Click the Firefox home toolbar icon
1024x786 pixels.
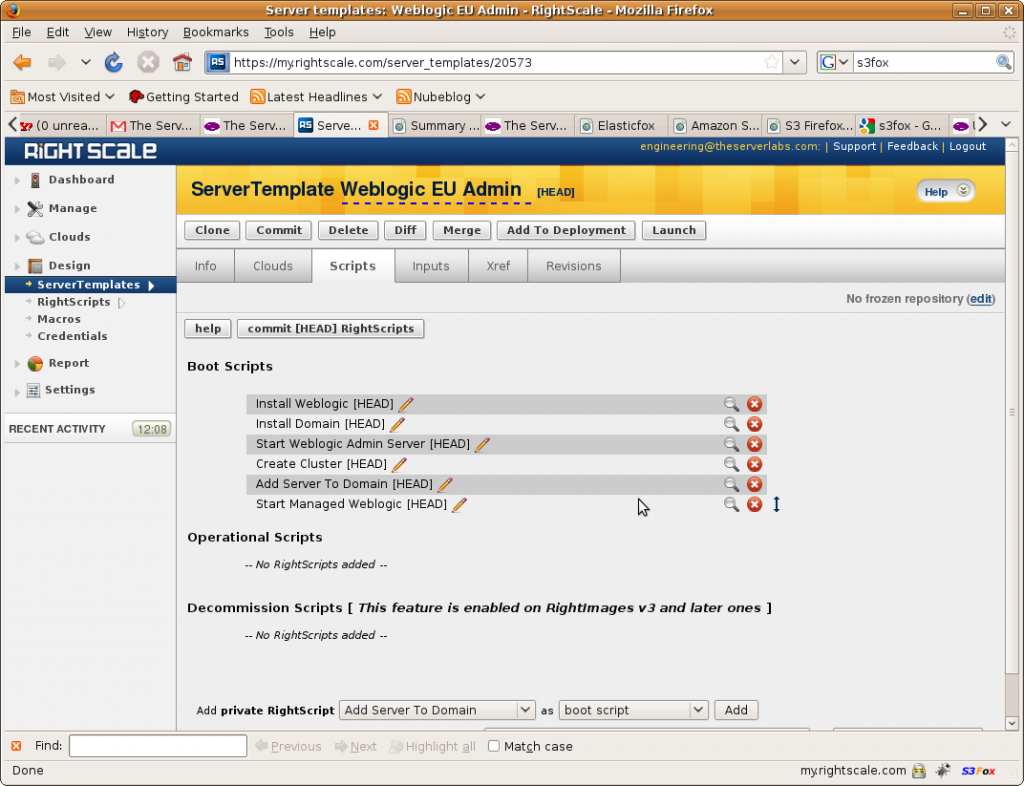(x=183, y=62)
